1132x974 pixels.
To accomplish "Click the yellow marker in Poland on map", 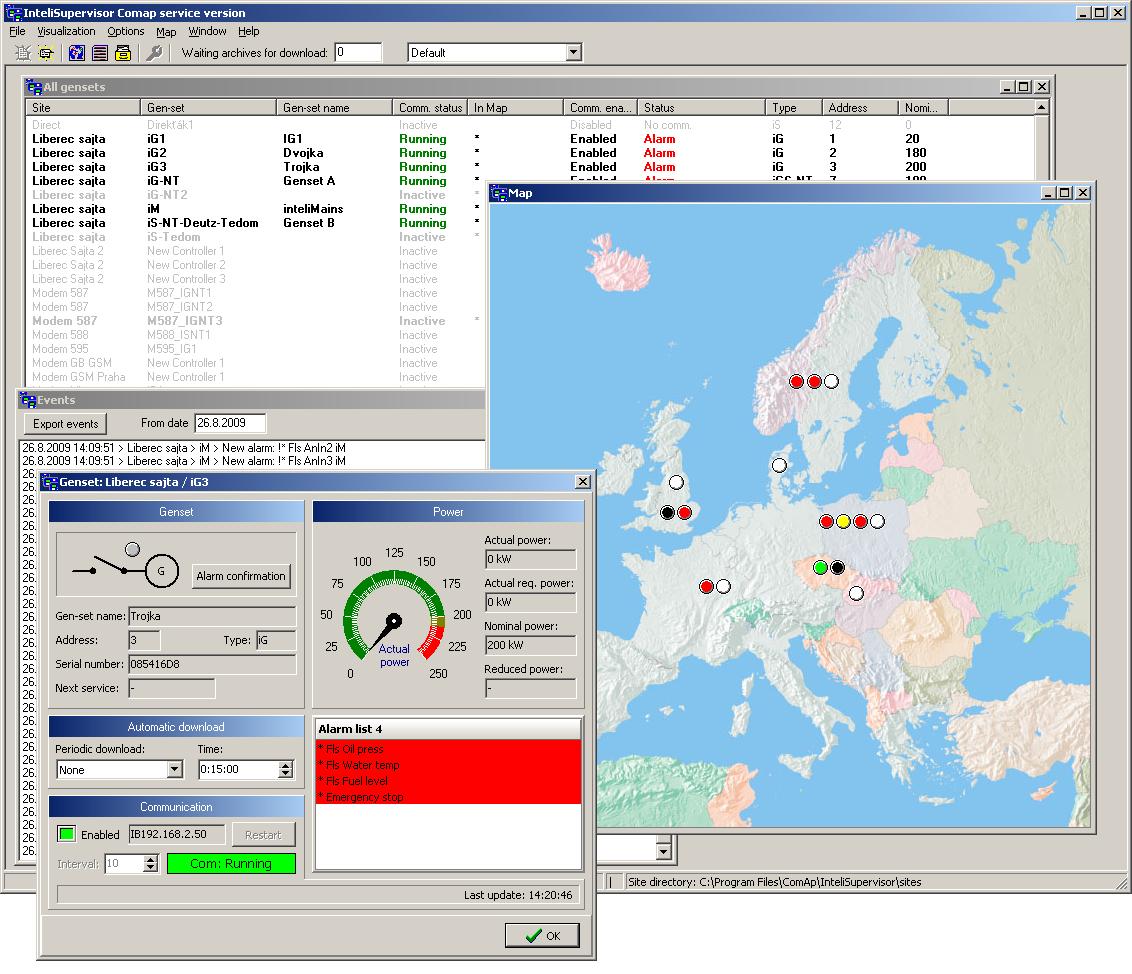I will (x=843, y=521).
